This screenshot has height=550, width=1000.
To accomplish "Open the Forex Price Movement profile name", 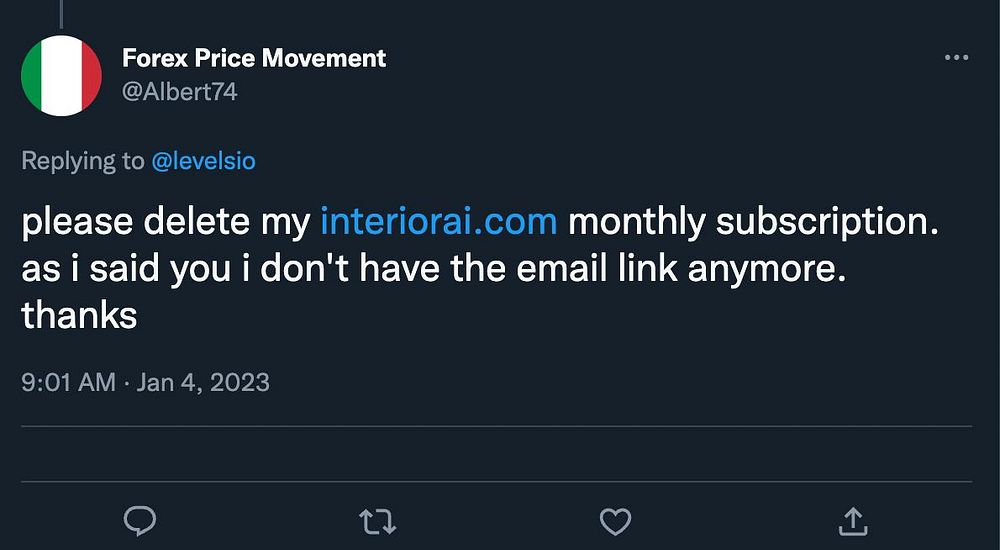I will point(254,58).
